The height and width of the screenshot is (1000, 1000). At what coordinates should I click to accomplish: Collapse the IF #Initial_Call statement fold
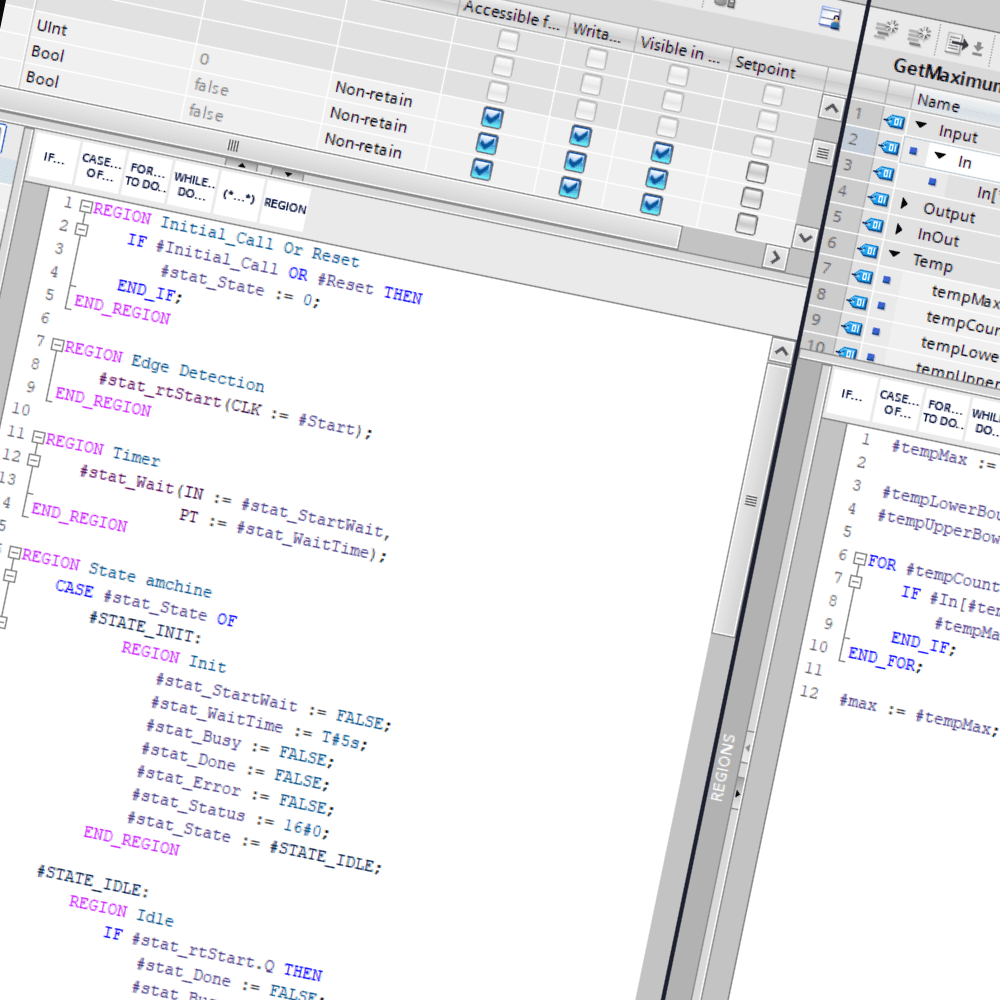(81, 230)
